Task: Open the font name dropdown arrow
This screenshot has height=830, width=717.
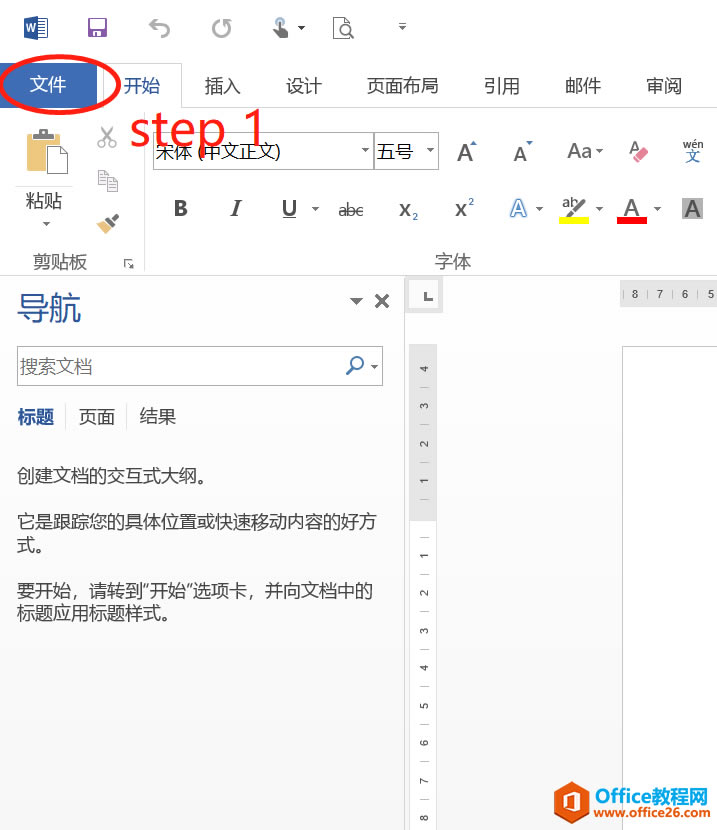Action: [365, 151]
